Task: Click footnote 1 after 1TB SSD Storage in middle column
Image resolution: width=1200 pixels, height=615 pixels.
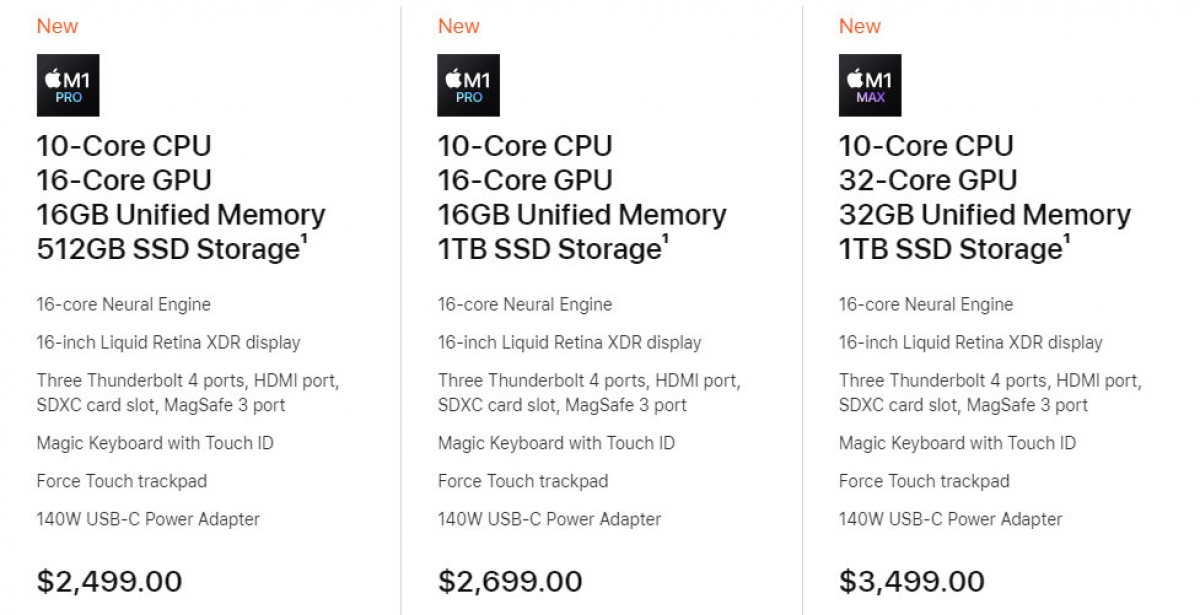Action: tap(665, 240)
